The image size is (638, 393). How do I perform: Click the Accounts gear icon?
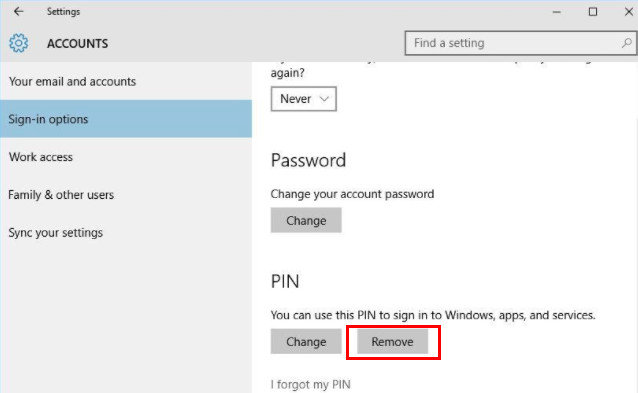(x=19, y=43)
